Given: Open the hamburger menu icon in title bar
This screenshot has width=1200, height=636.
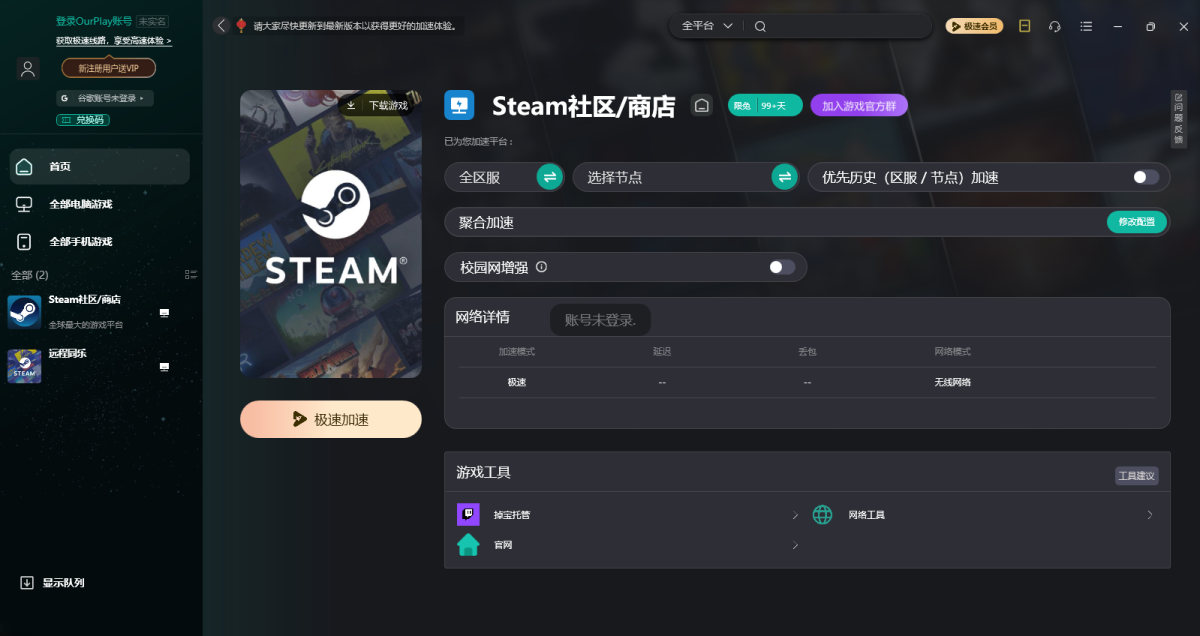Looking at the screenshot, I should (x=1086, y=26).
